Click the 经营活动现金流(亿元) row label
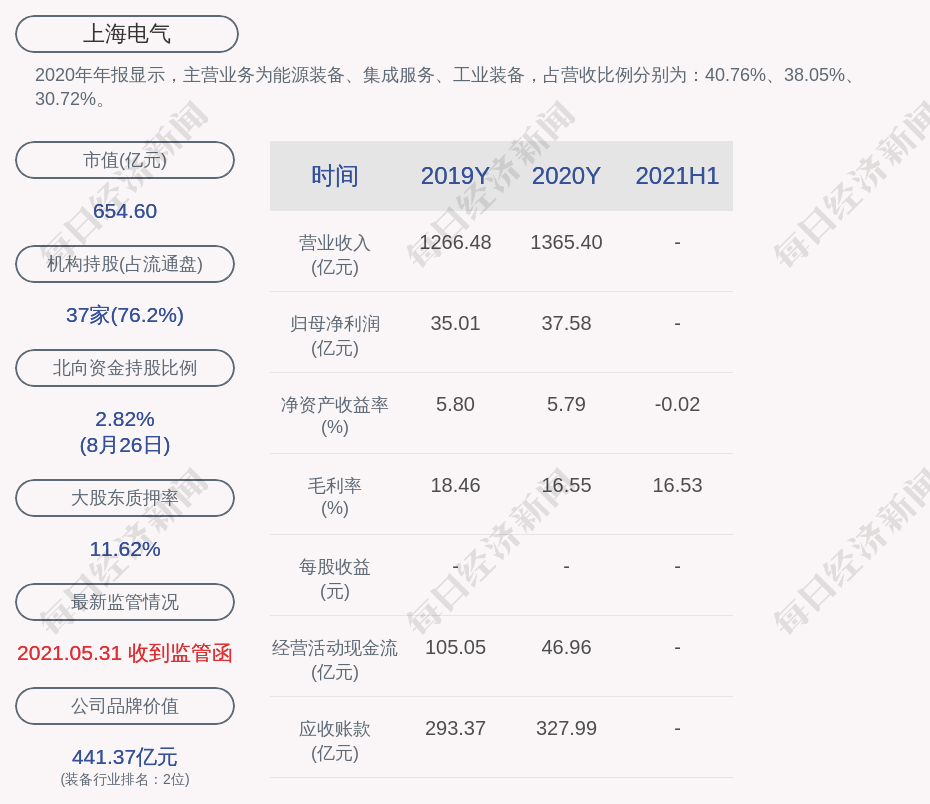930x804 pixels. pos(335,660)
